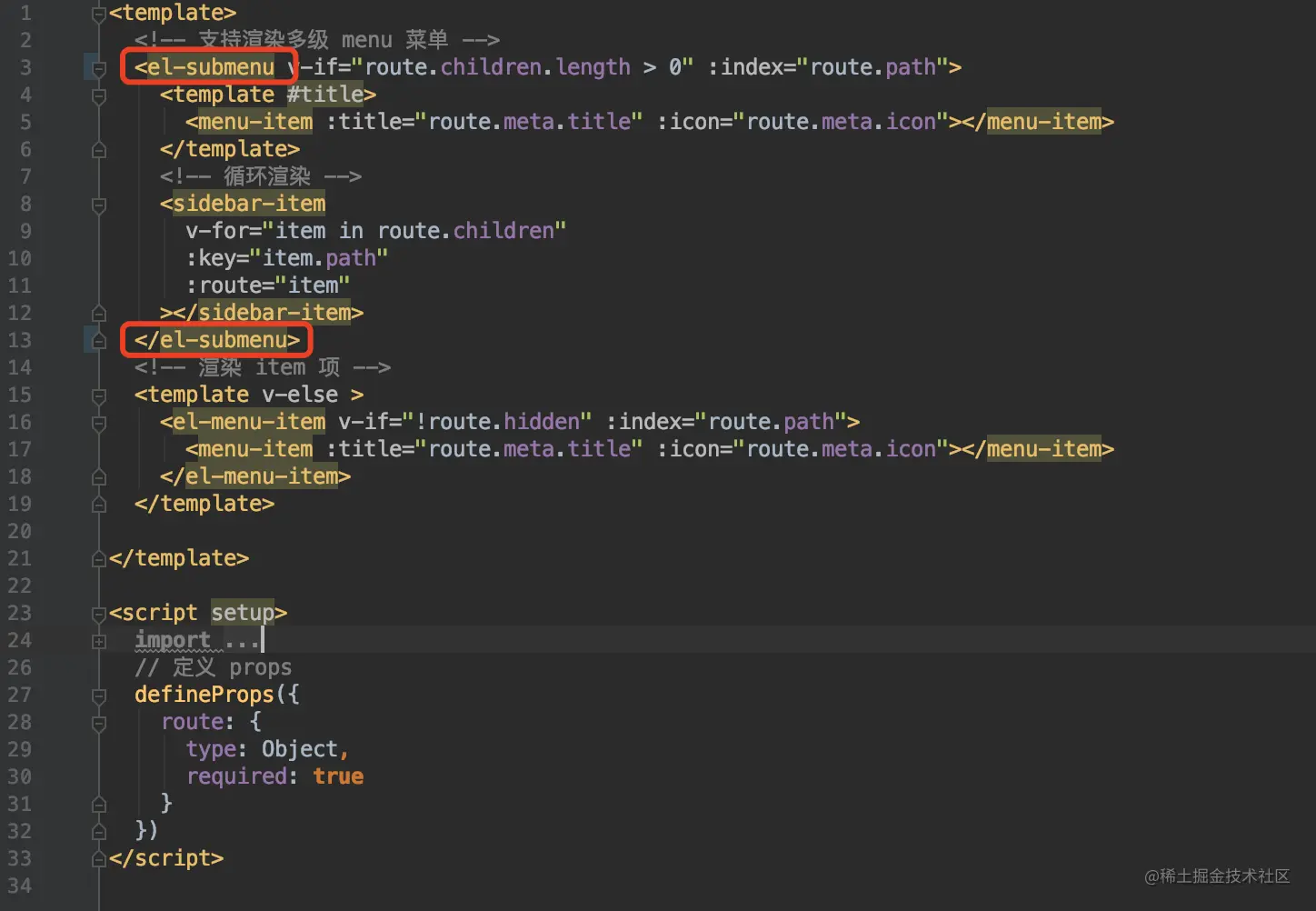Click 'route.path' on line 16
The height and width of the screenshot is (911, 1316).
[772, 422]
